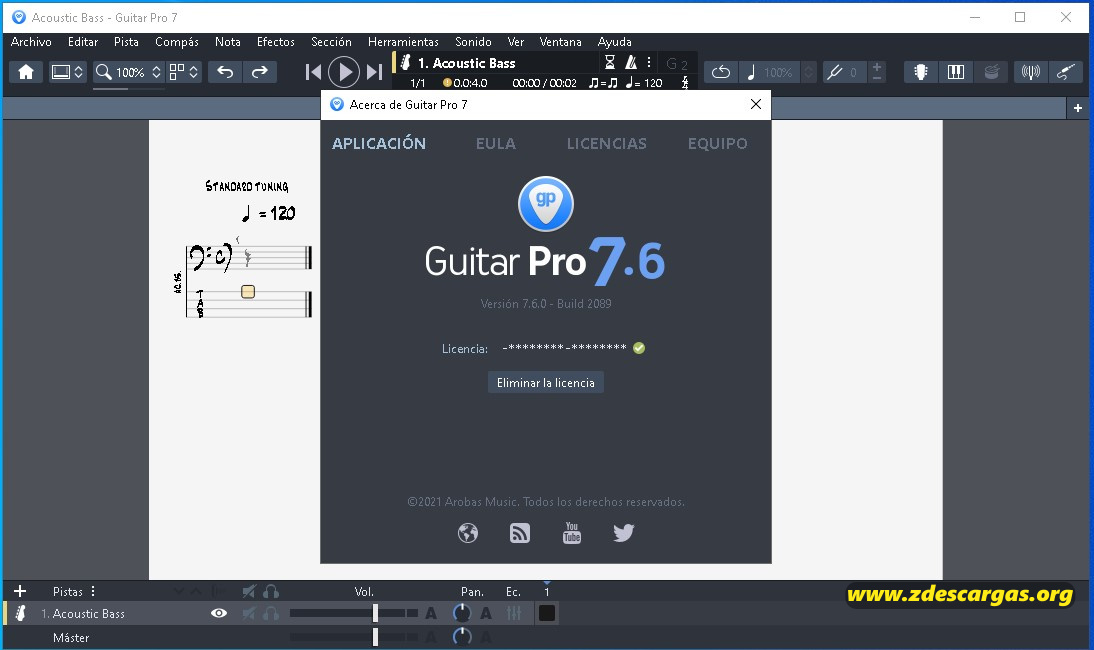Toggle Acoustic Bass track visibility eye
Screen dimensions: 1094x650
coord(219,614)
